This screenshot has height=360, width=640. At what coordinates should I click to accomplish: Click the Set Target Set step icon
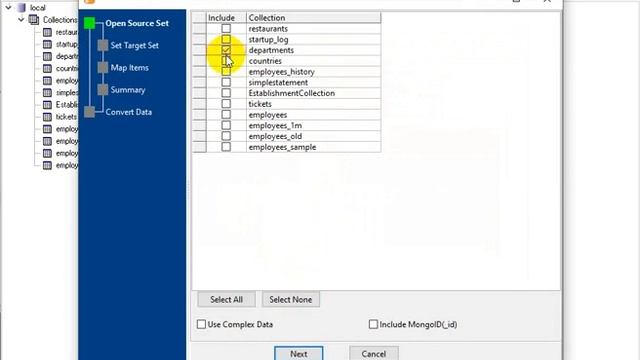103,45
